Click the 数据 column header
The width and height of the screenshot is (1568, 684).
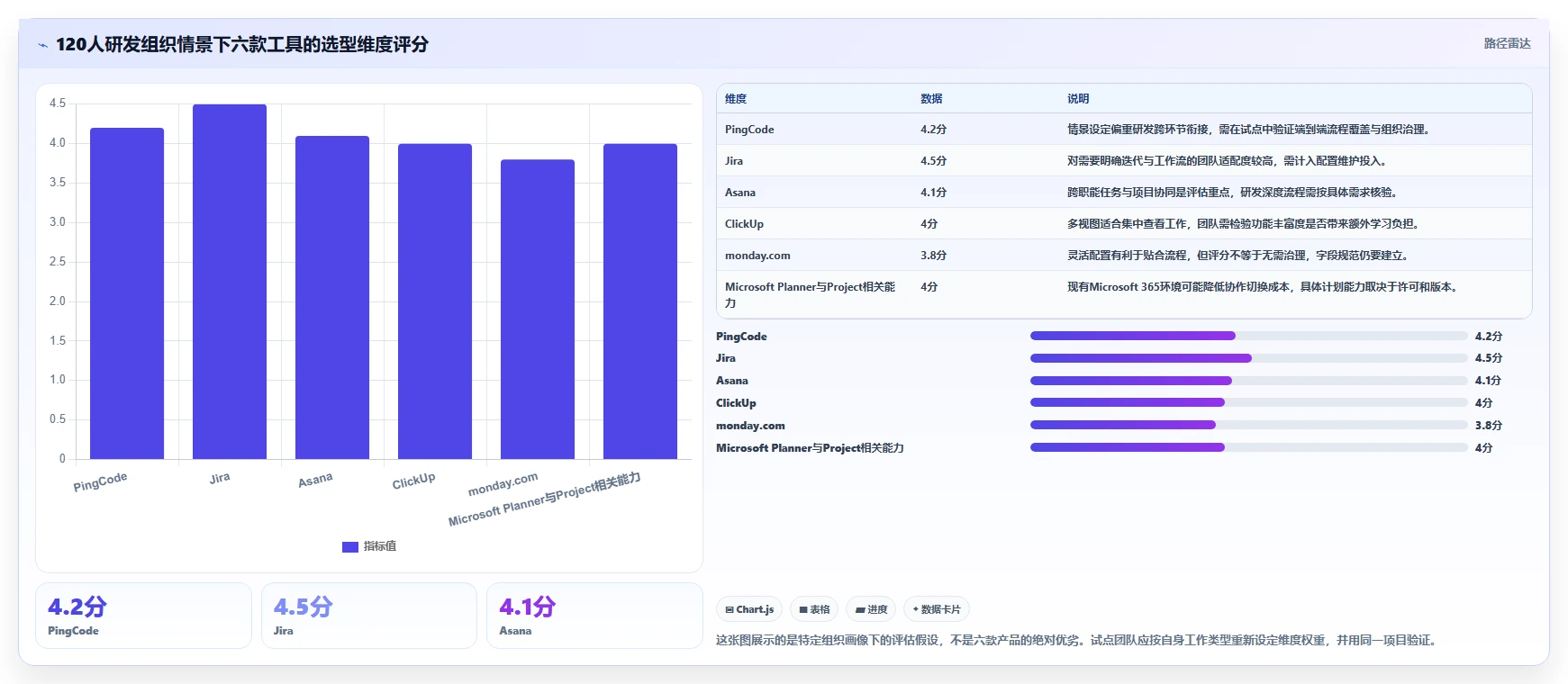click(931, 99)
